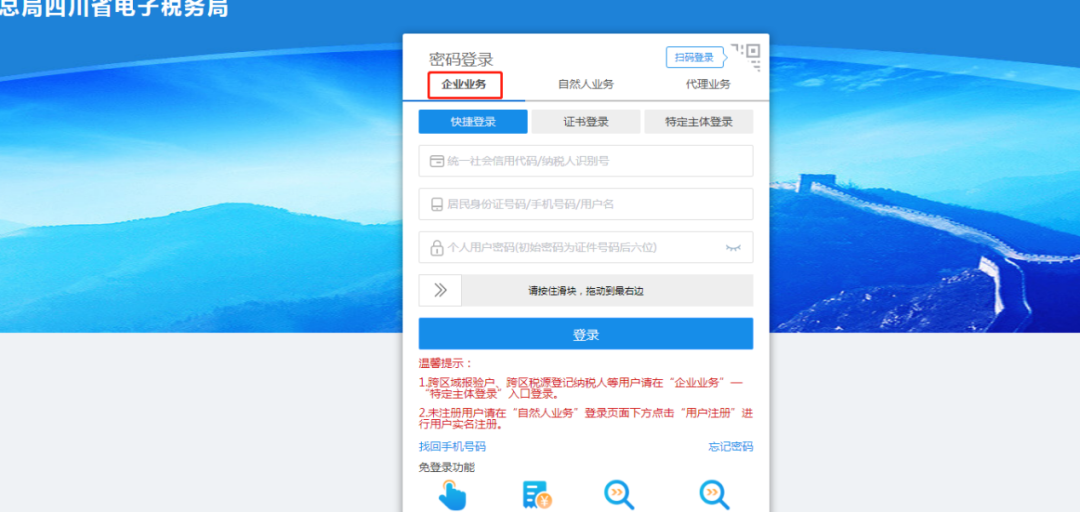Click the 密码登录 heading text
Screen dimensions: 1080x512
pyautogui.click(x=461, y=60)
